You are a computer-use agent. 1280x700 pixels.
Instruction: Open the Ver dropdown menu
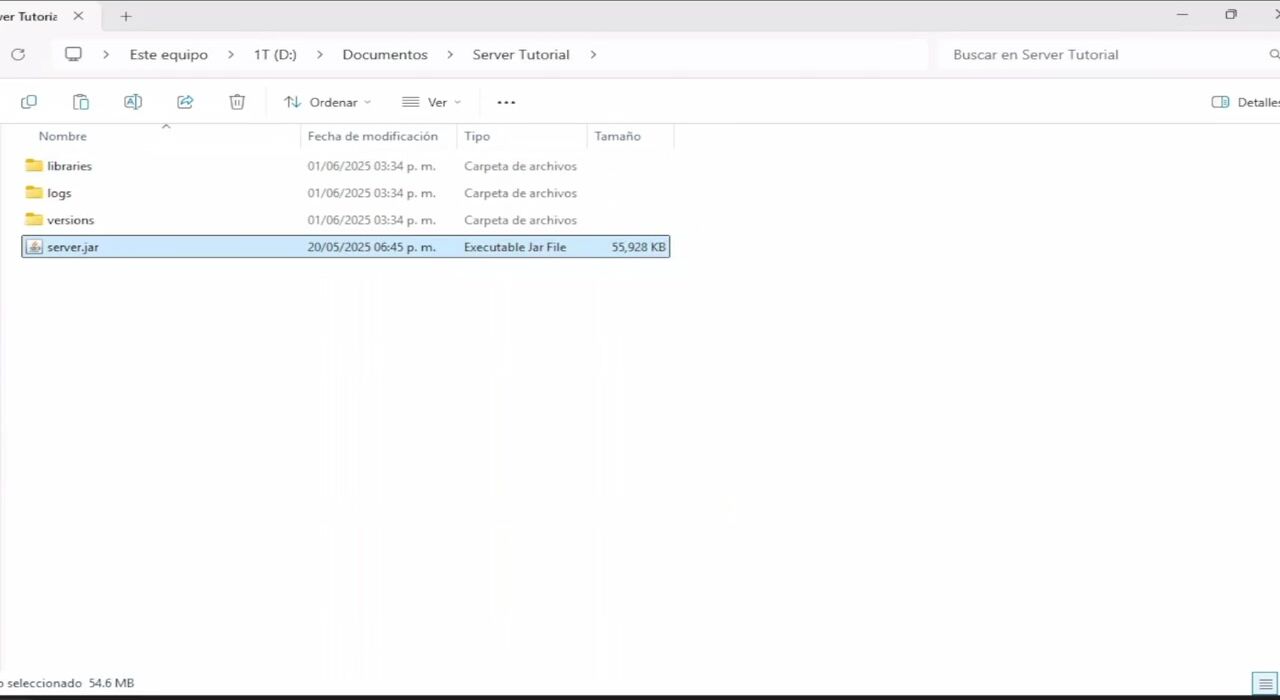click(x=431, y=102)
